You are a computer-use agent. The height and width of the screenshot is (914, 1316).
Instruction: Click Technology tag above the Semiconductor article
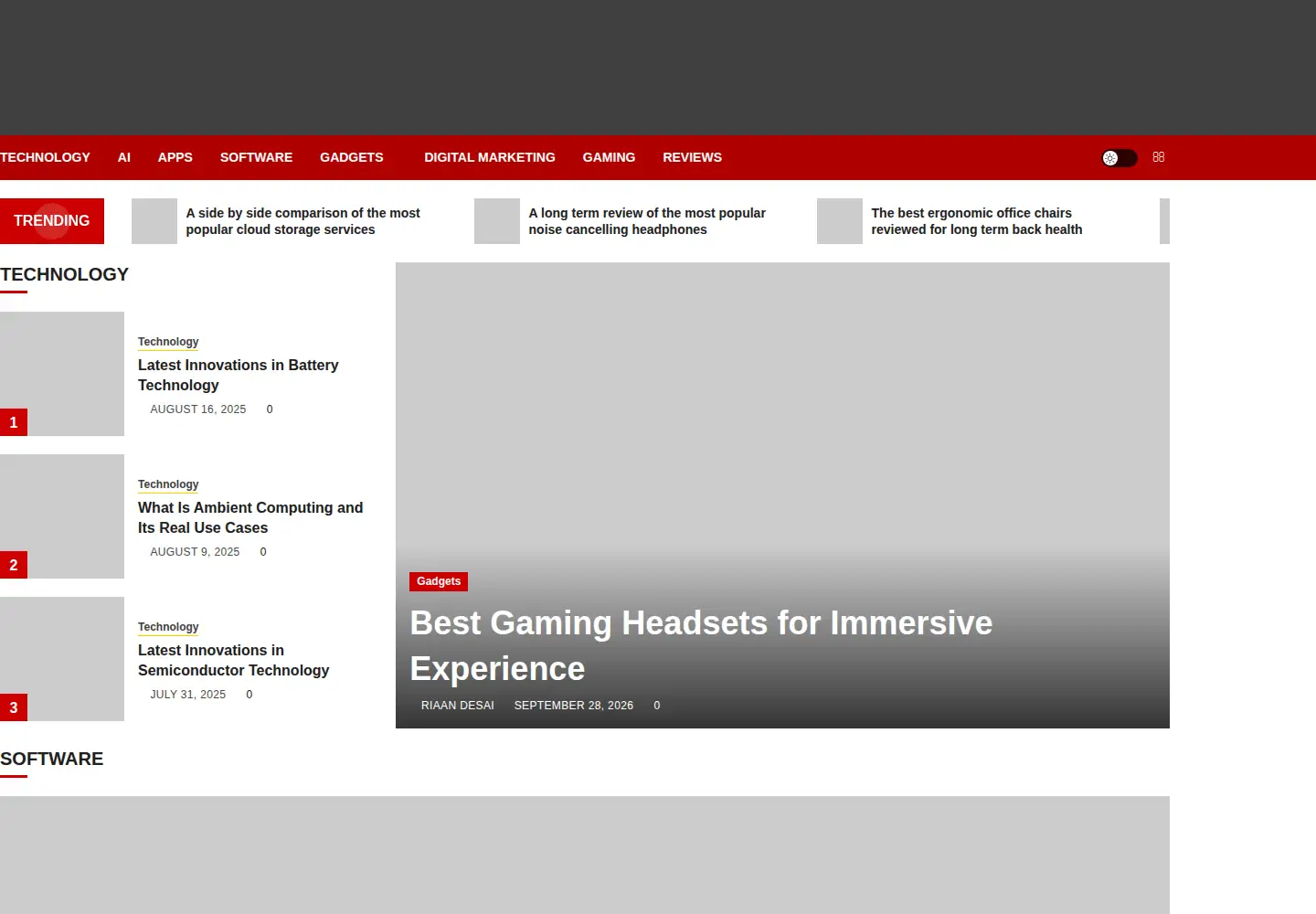(x=168, y=627)
